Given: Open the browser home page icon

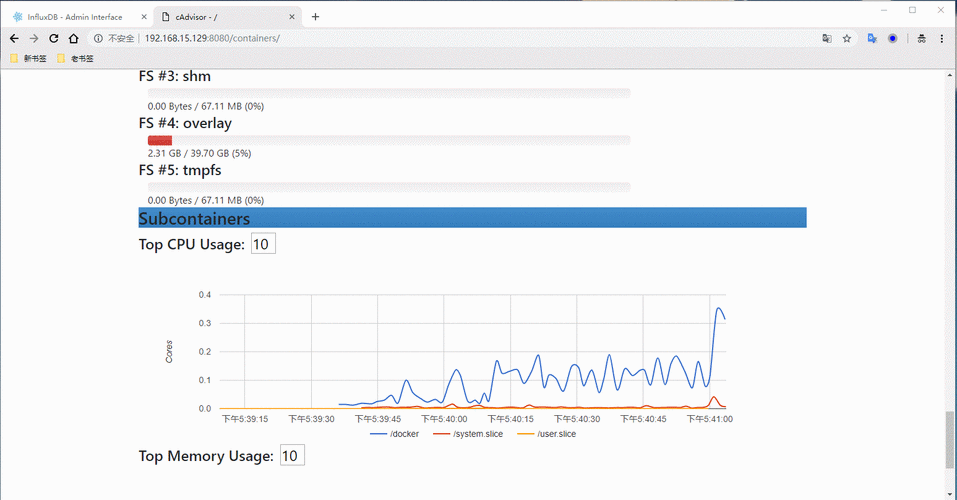Looking at the screenshot, I should coord(73,38).
